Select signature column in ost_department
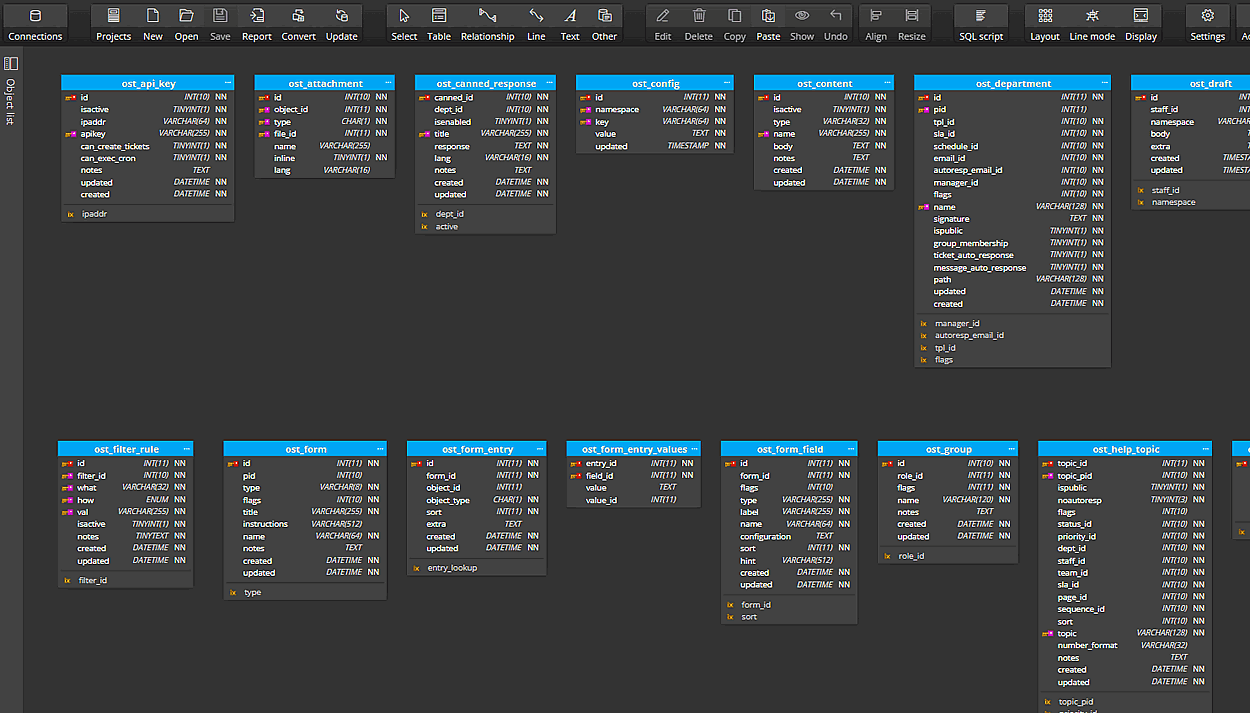 (x=1012, y=218)
